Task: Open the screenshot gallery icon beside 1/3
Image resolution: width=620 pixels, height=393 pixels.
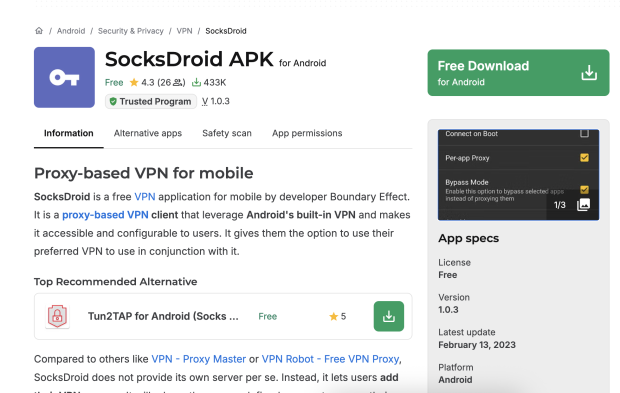Action: [x=583, y=205]
